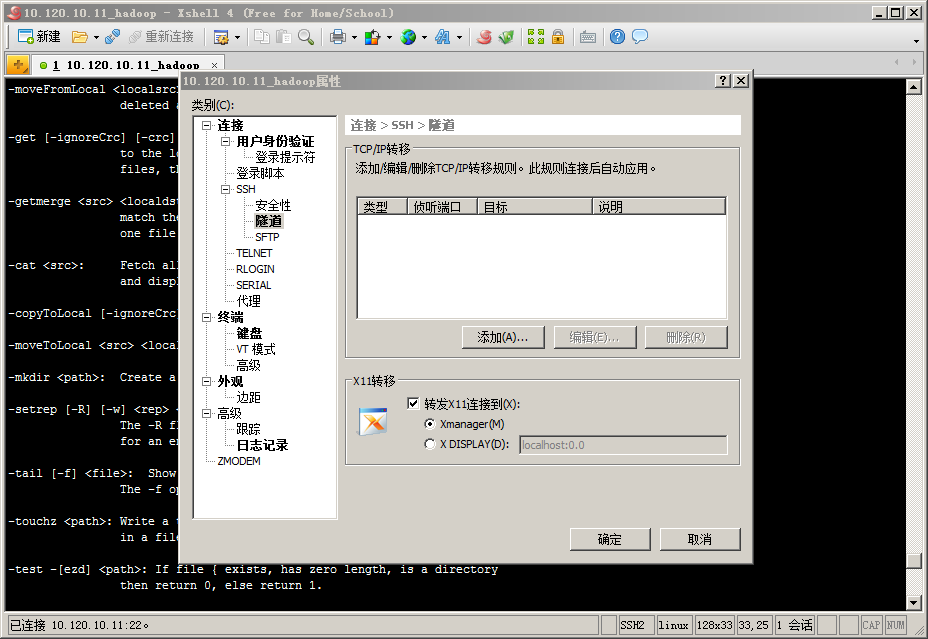
Task: Select the Xmanager(M) radio button
Action: pos(430,424)
